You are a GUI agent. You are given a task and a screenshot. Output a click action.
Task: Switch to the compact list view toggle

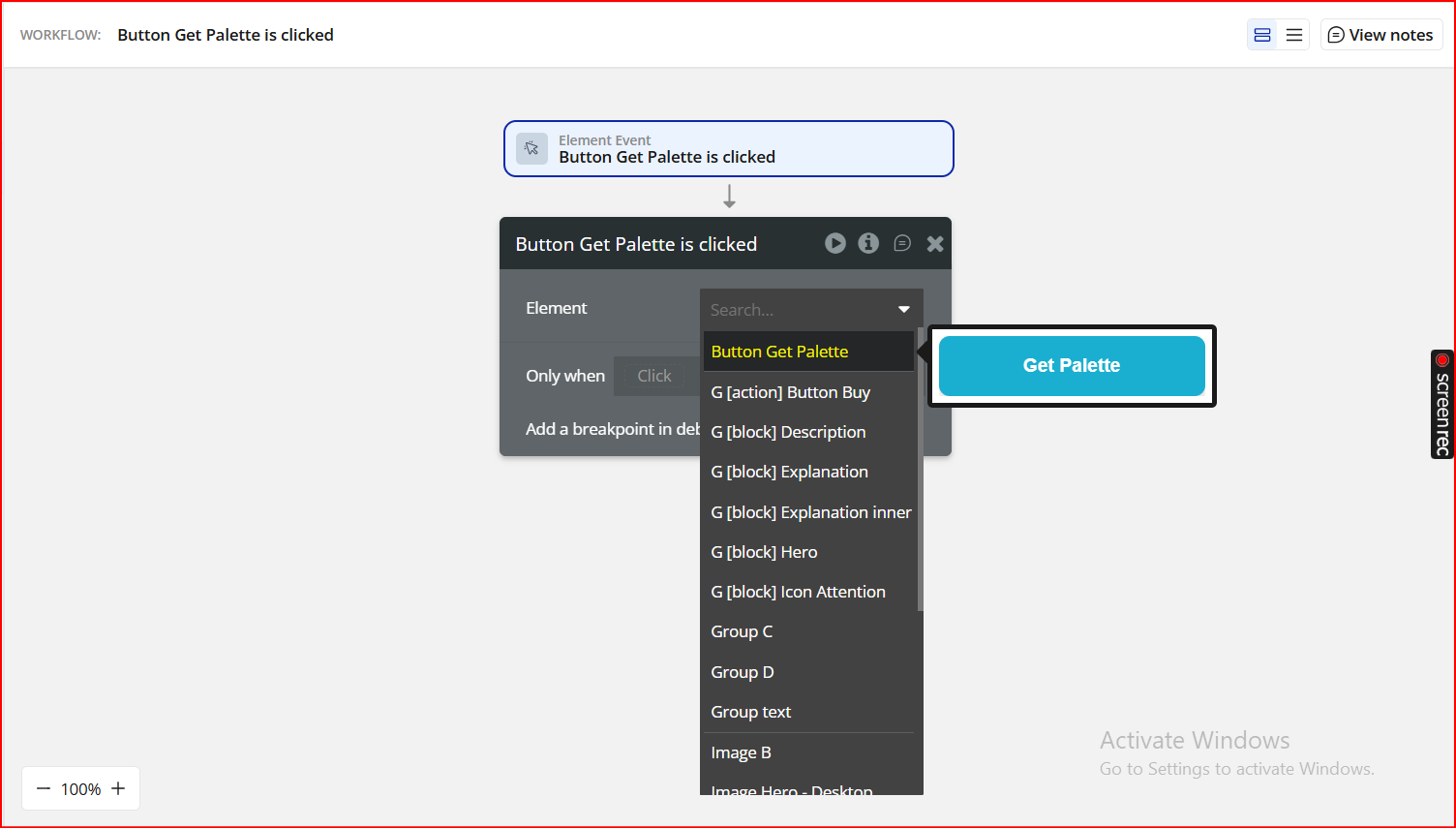pyautogui.click(x=1294, y=35)
